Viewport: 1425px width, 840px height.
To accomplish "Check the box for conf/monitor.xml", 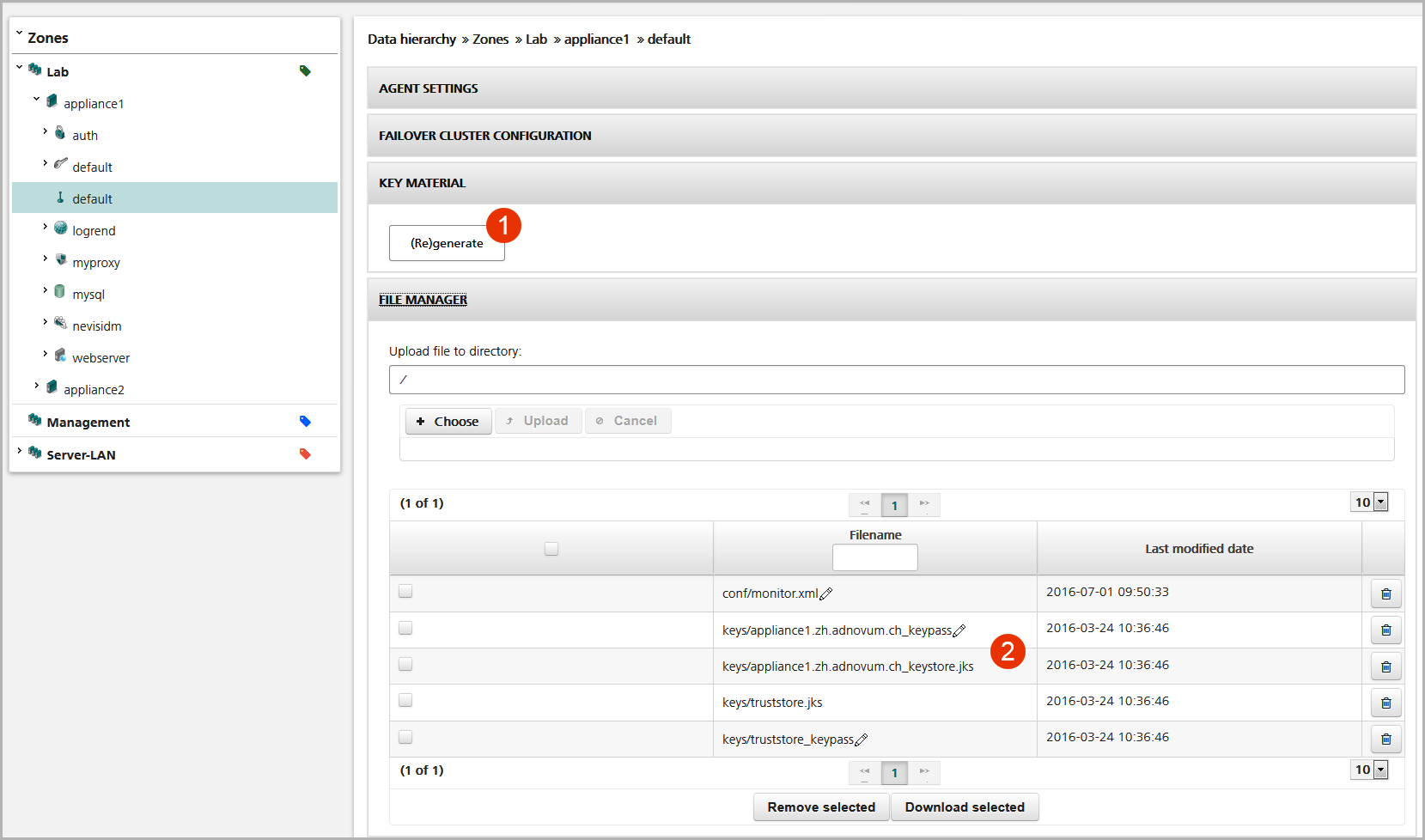I will (405, 591).
